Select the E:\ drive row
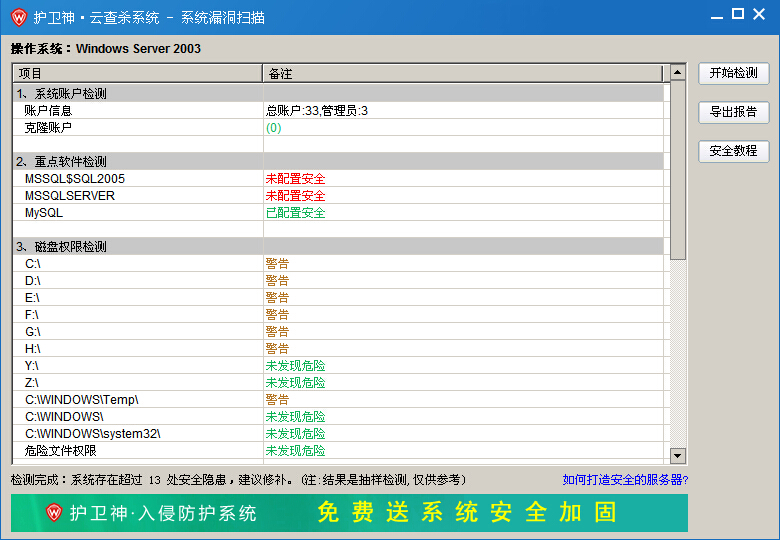This screenshot has height=540, width=780. coord(338,297)
